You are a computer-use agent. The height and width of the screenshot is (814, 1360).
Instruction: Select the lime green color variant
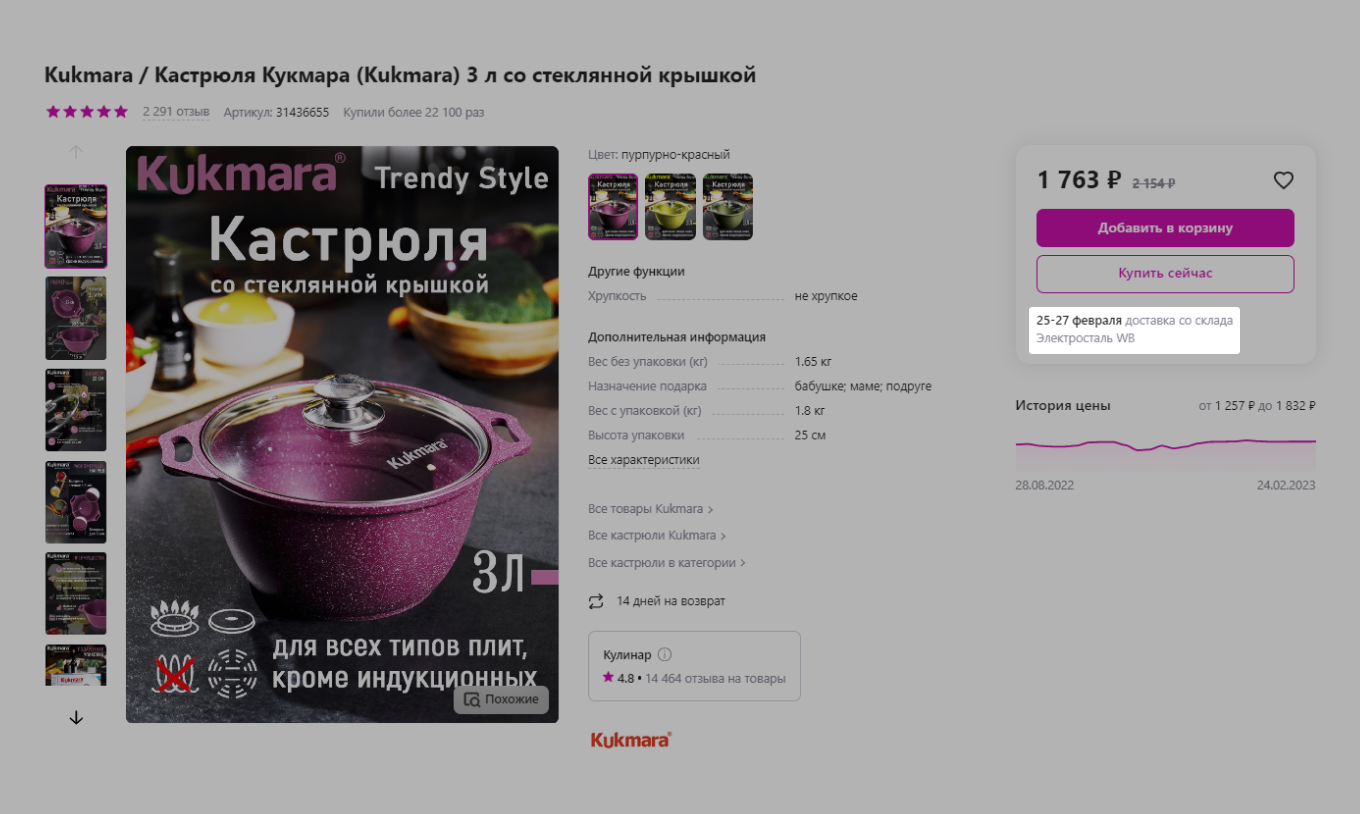pyautogui.click(x=670, y=207)
